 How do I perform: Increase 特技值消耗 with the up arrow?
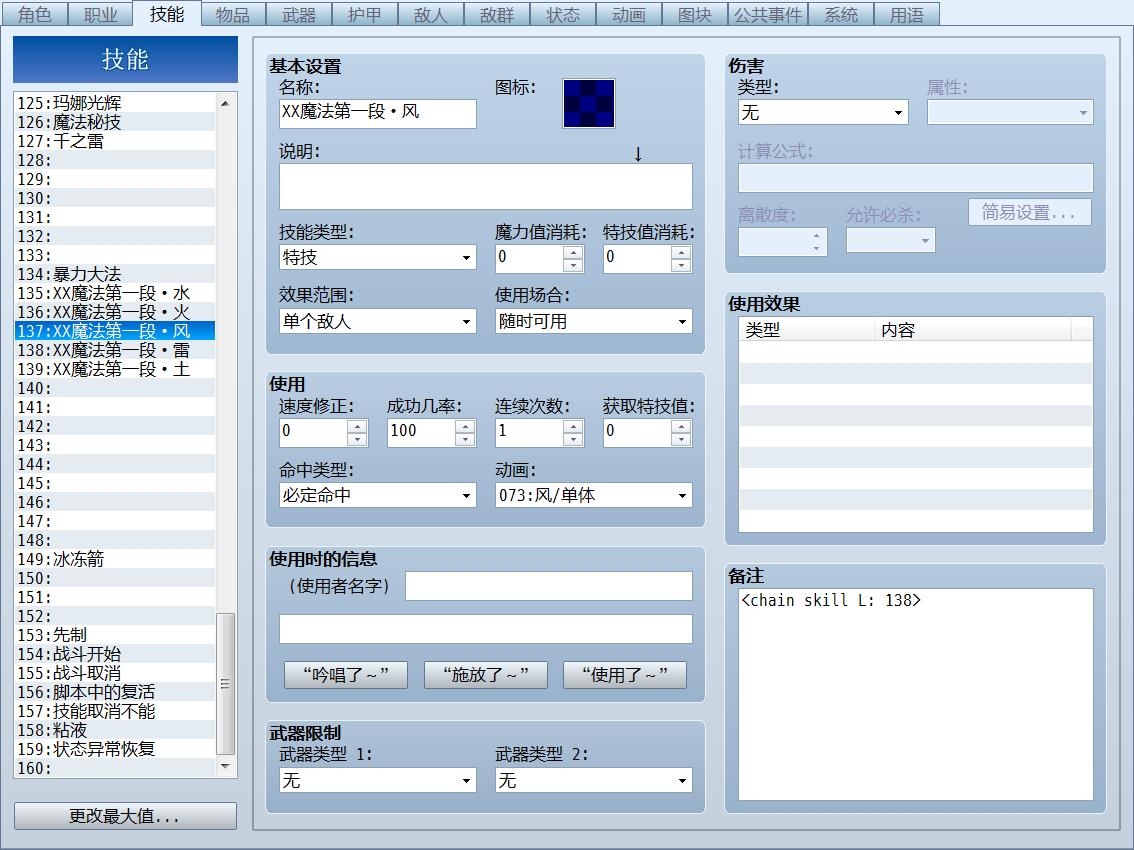tap(681, 252)
